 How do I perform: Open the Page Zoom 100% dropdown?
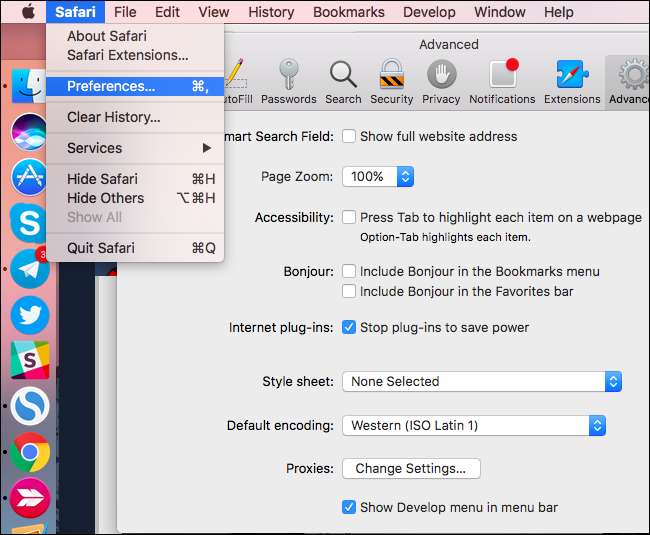click(x=378, y=177)
